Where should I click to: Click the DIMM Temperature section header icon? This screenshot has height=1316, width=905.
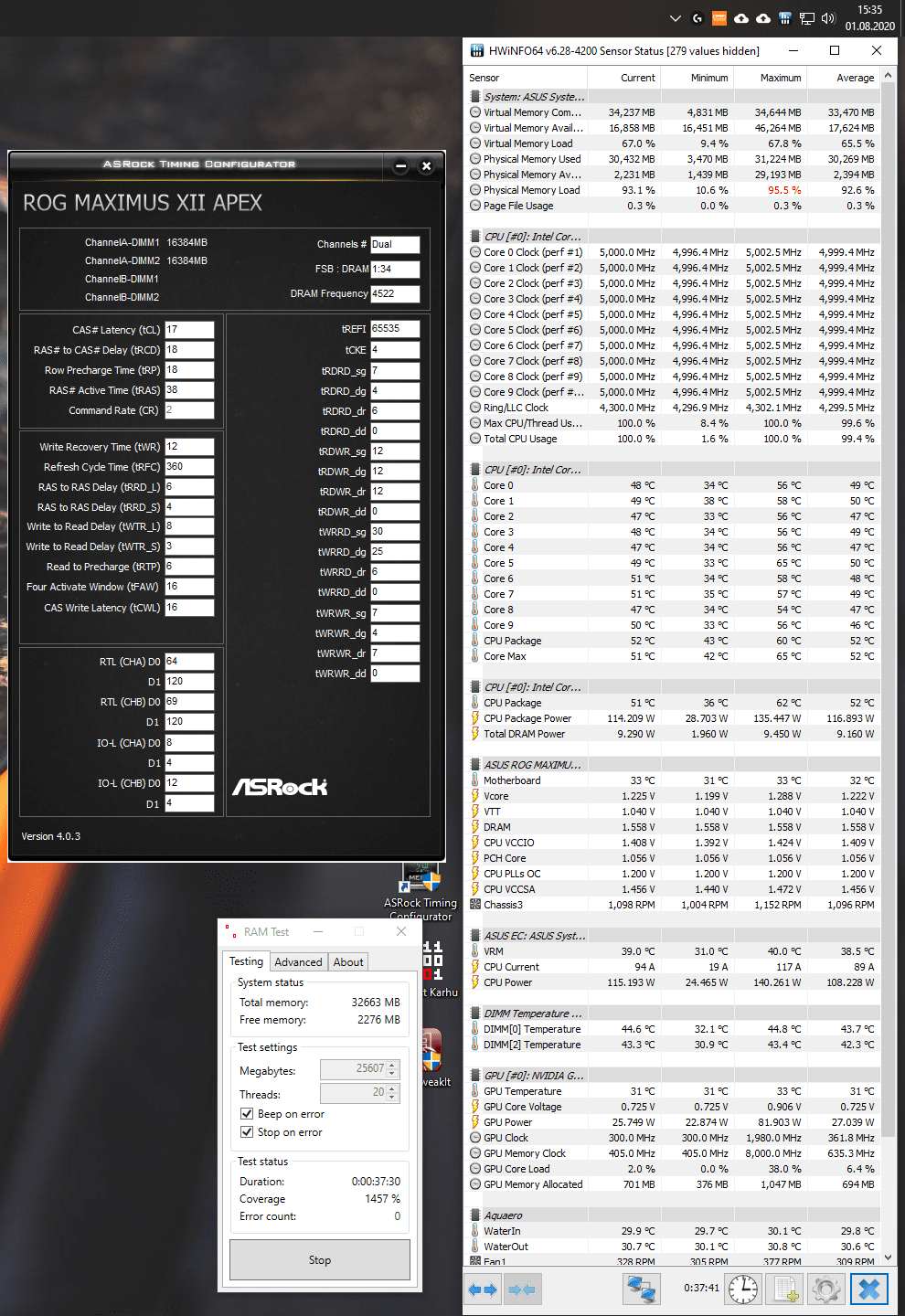pyautogui.click(x=475, y=1014)
